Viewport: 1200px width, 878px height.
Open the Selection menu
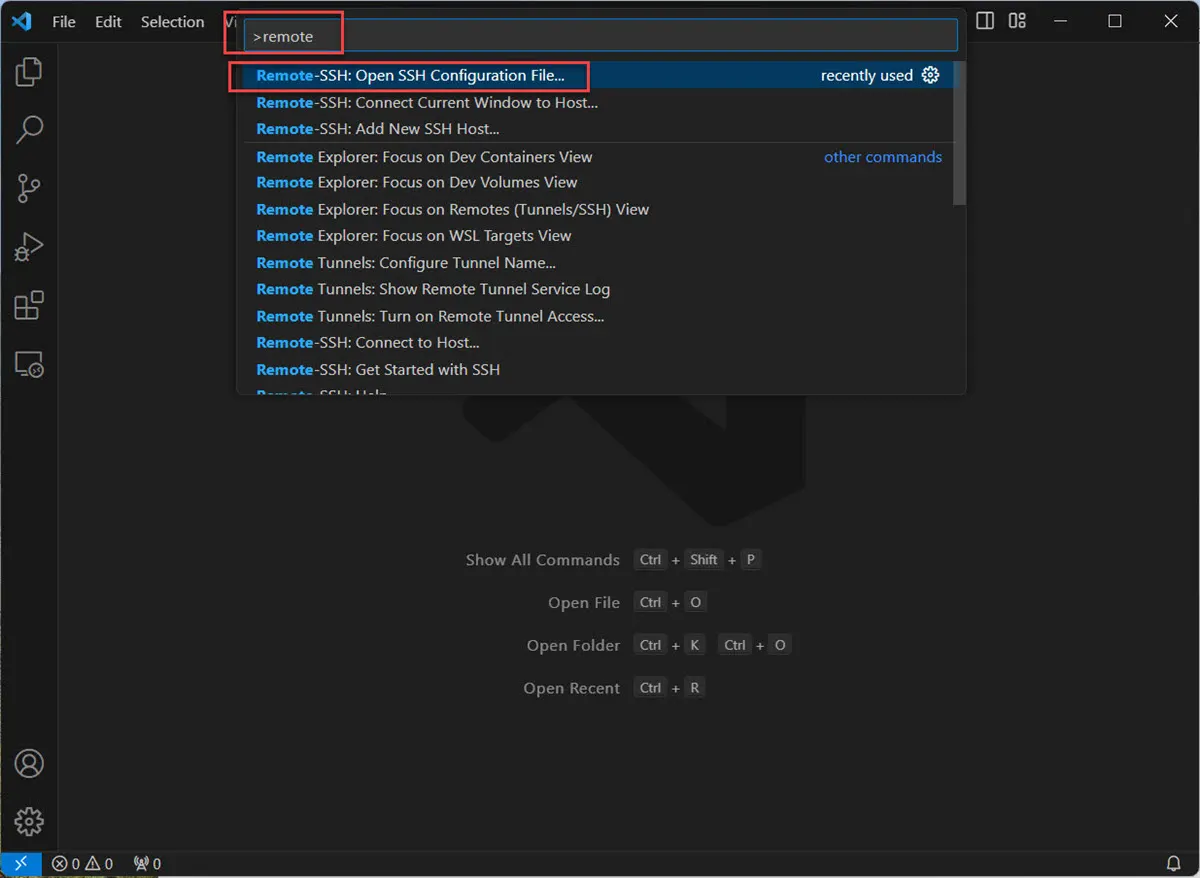click(172, 21)
